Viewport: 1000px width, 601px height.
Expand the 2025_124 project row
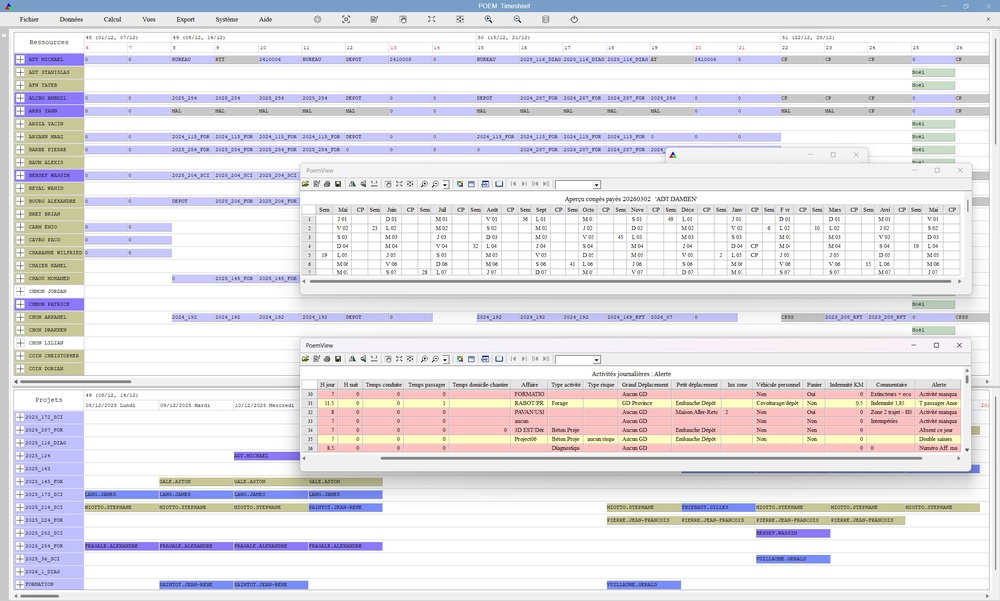coord(20,456)
